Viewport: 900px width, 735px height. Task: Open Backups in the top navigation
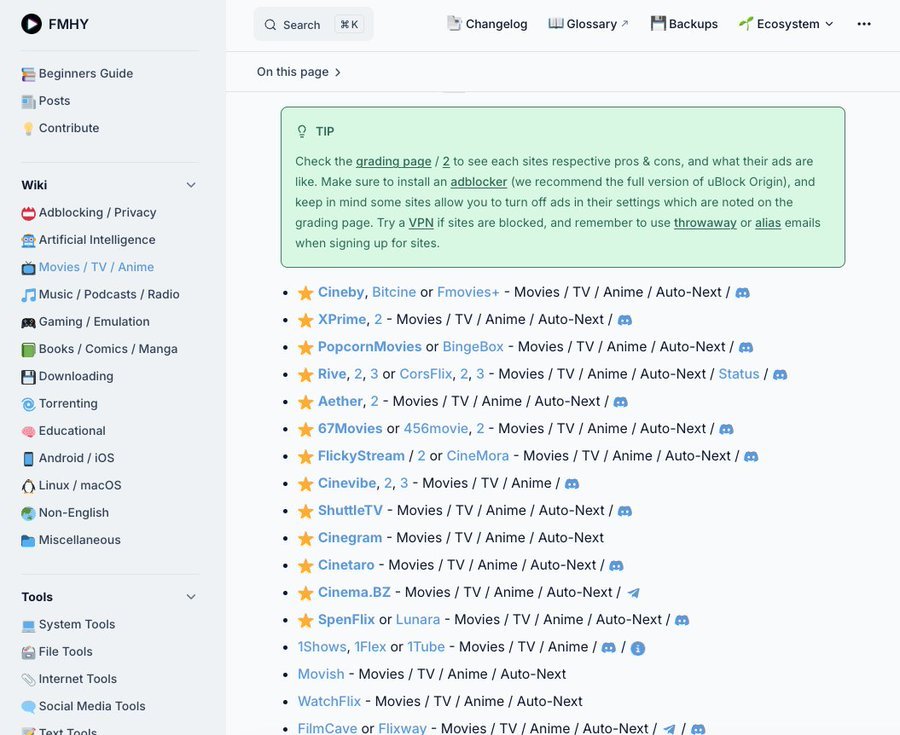pyautogui.click(x=684, y=24)
